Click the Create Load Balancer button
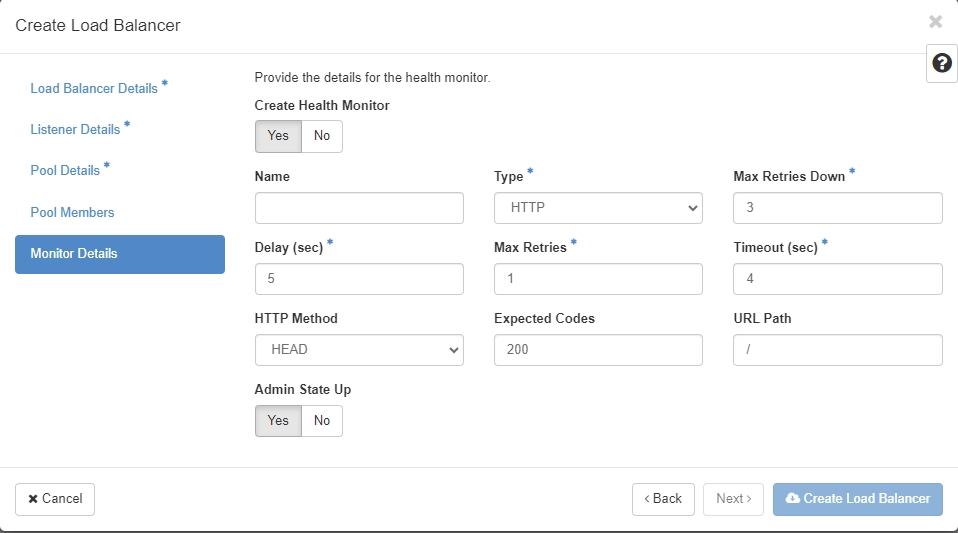Image resolution: width=958 pixels, height=533 pixels. pos(857,499)
